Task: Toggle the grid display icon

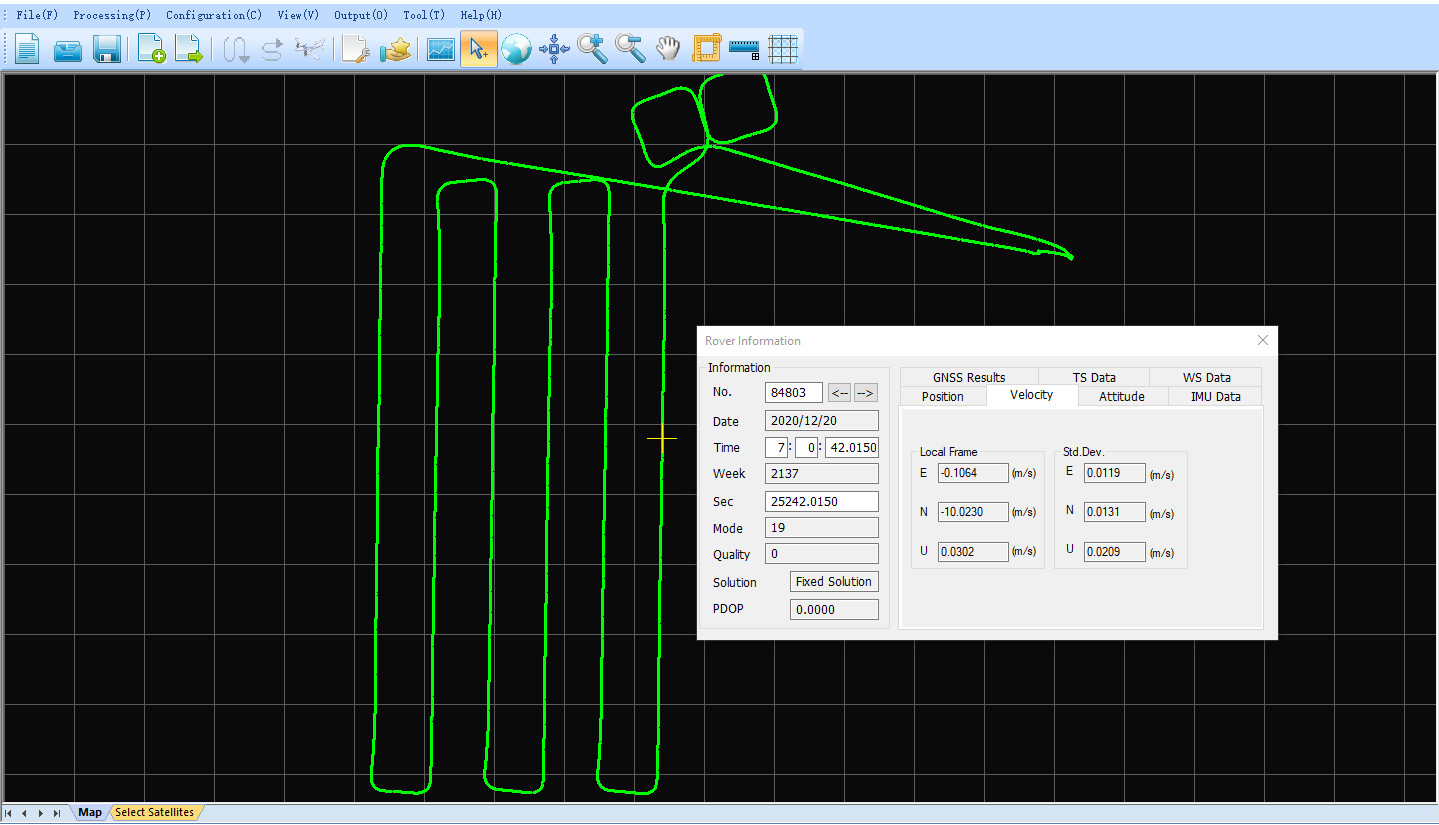Action: point(783,49)
